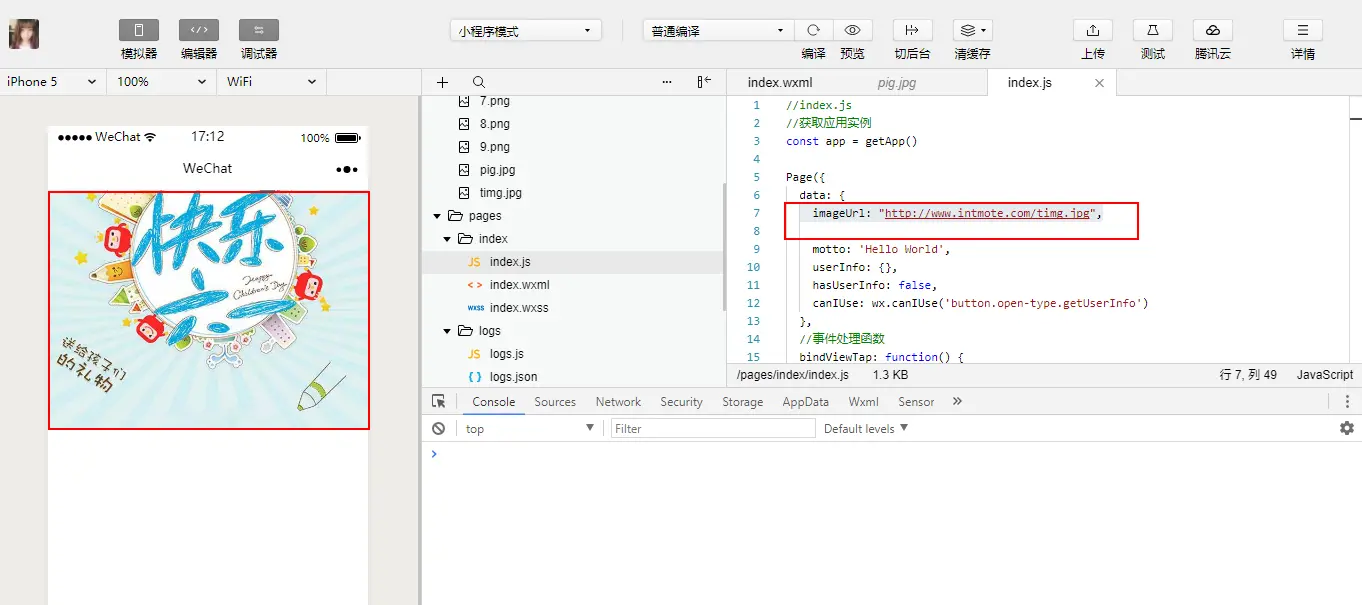Image resolution: width=1362 pixels, height=605 pixels.
Task: Click the 编译 compile refresh icon
Action: click(814, 30)
